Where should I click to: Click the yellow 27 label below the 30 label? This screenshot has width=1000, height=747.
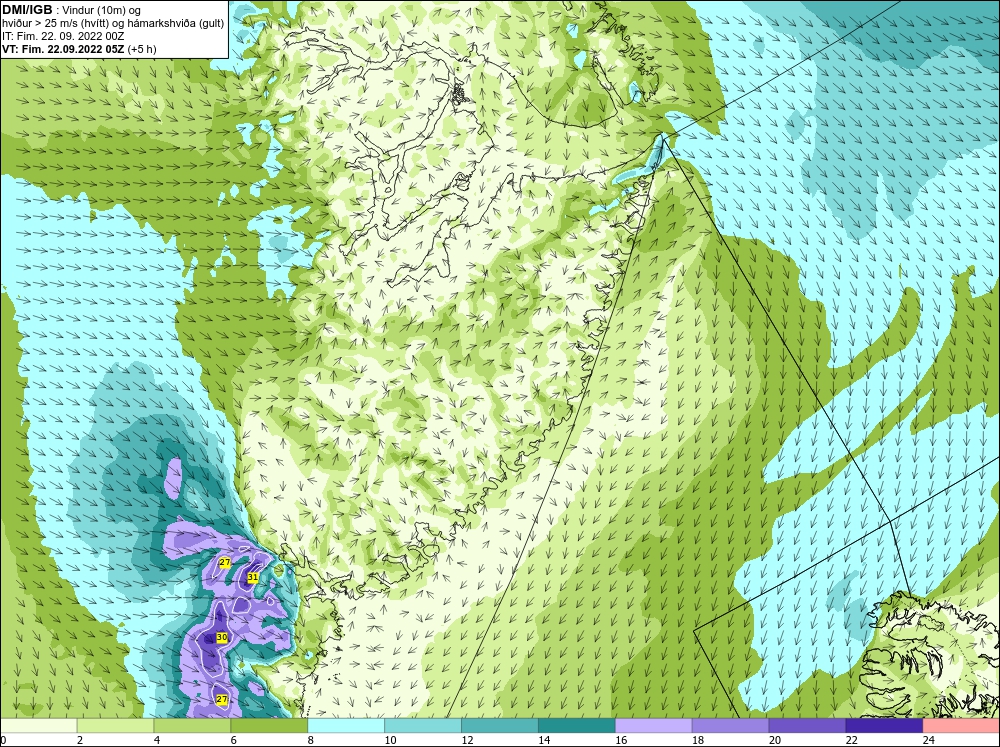pos(221,699)
